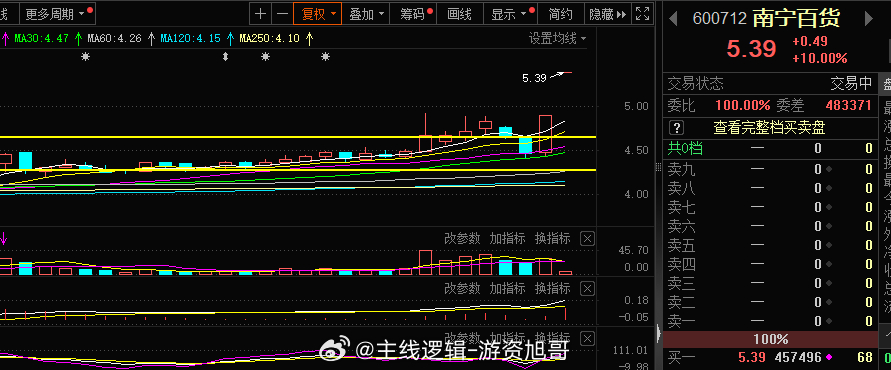Click first asterisk event marker
The image size is (891, 370).
[85, 56]
